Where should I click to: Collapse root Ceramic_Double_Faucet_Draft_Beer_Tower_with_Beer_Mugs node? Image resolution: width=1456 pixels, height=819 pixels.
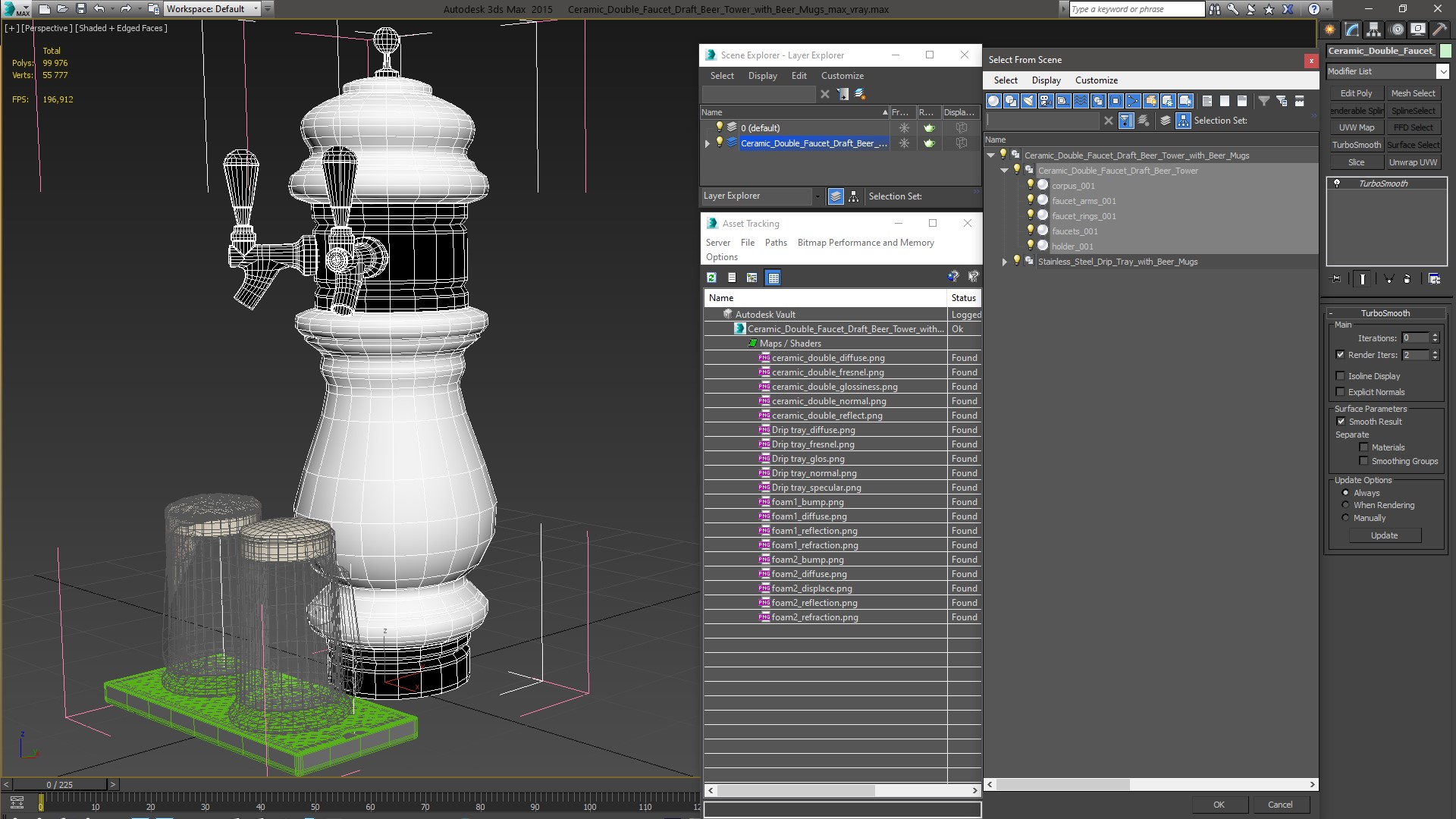coord(990,155)
